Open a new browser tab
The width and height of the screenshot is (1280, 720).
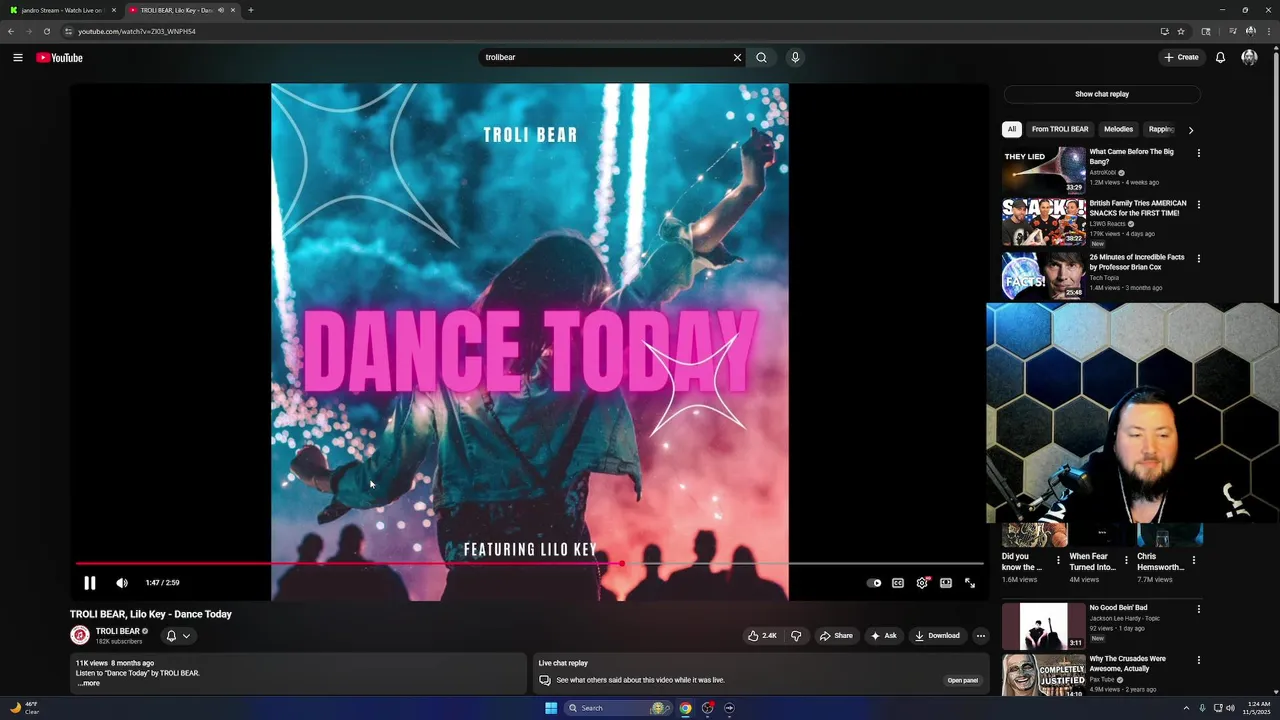[x=250, y=10]
